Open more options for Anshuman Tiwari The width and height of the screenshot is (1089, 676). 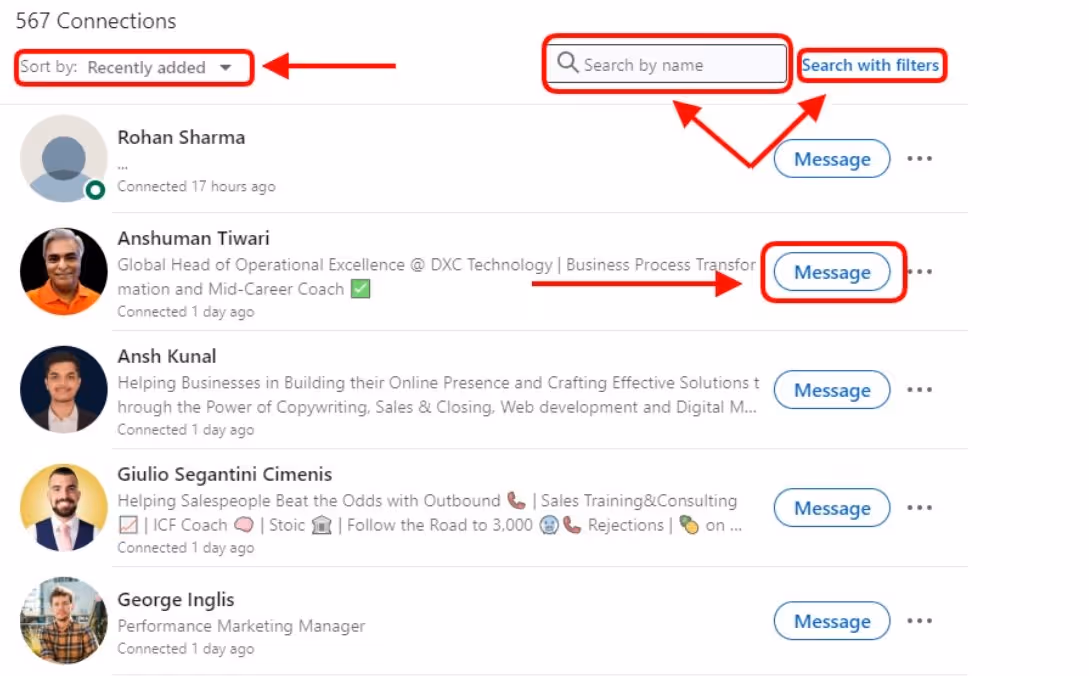pyautogui.click(x=919, y=271)
